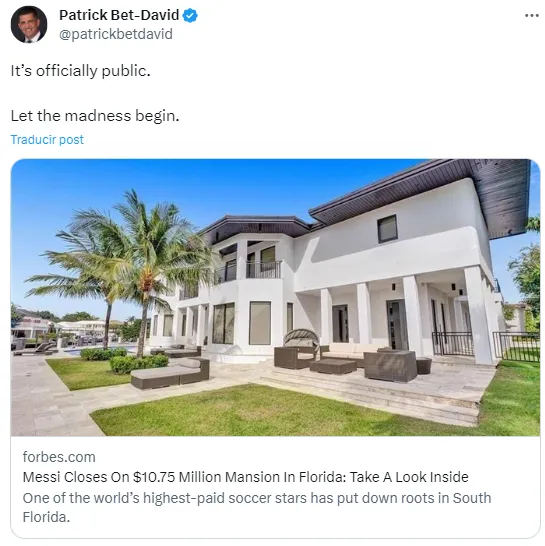This screenshot has height=546, width=545.
Task: Click the Traducir post link
Action: point(47,140)
